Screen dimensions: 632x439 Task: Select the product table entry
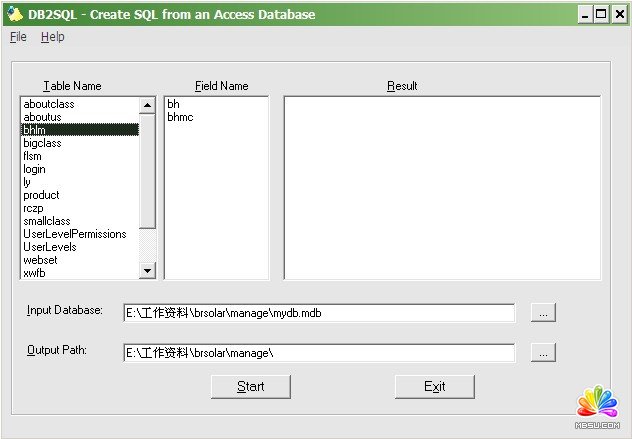pyautogui.click(x=41, y=195)
